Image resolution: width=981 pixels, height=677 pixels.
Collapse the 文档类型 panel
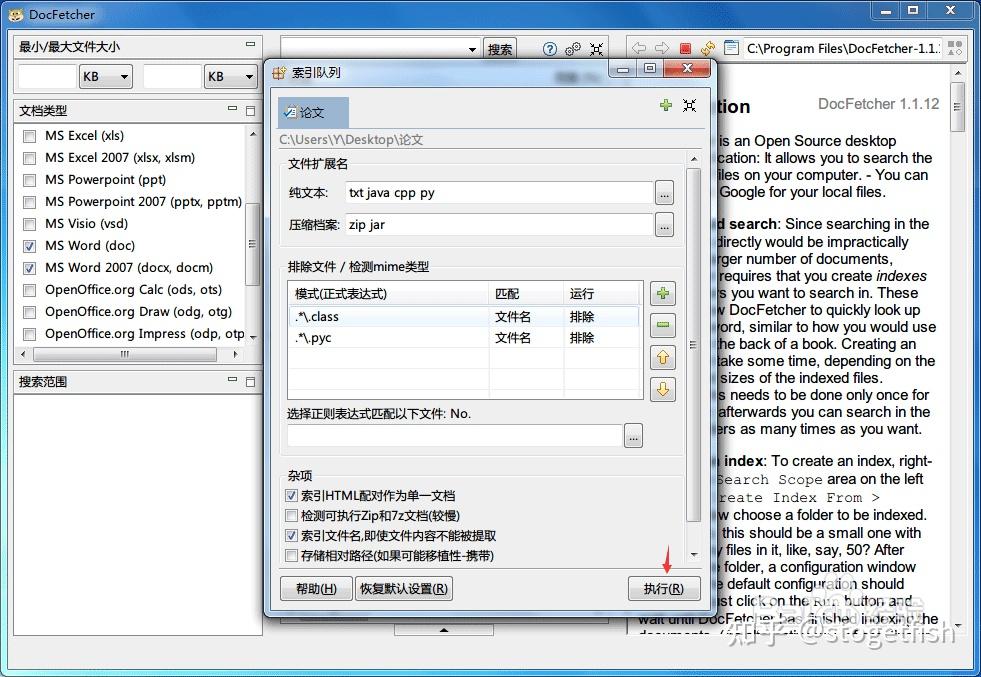(x=231, y=109)
